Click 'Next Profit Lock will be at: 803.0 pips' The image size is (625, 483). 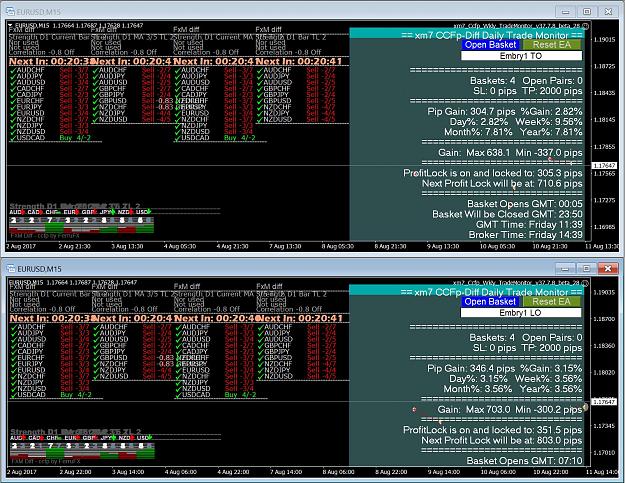pos(502,441)
